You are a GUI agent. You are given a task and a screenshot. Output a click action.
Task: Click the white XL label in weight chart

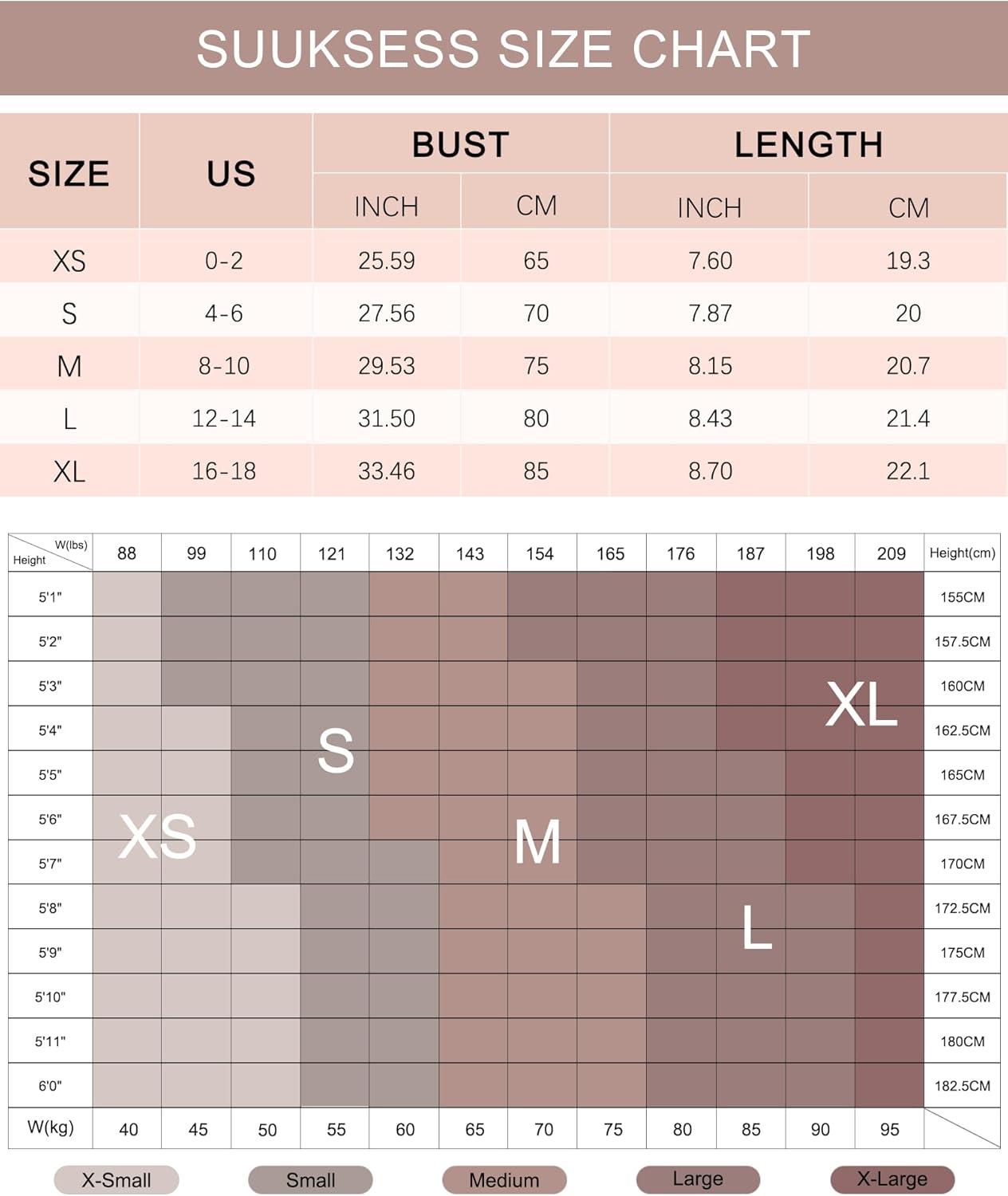click(x=861, y=705)
